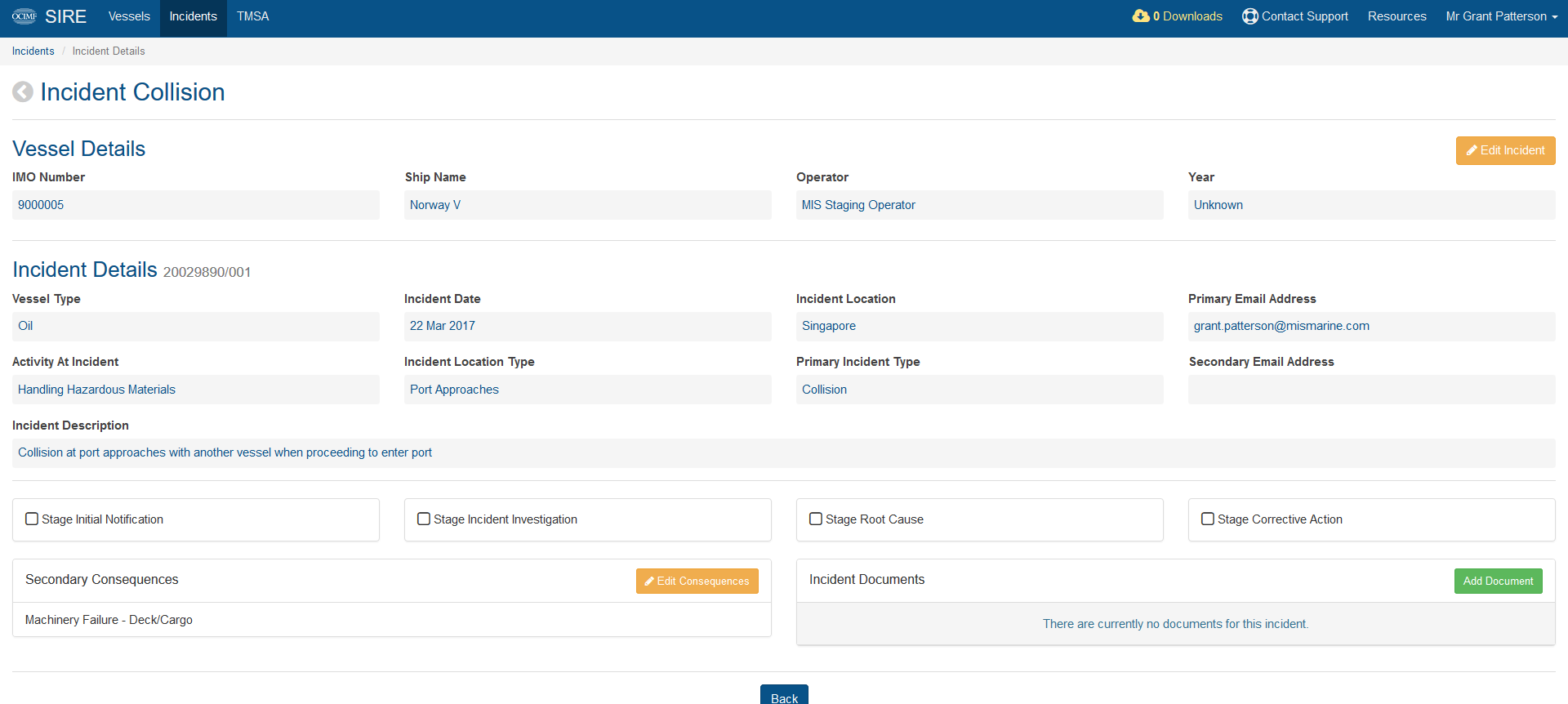Click the Back button at the bottom

pos(784,695)
